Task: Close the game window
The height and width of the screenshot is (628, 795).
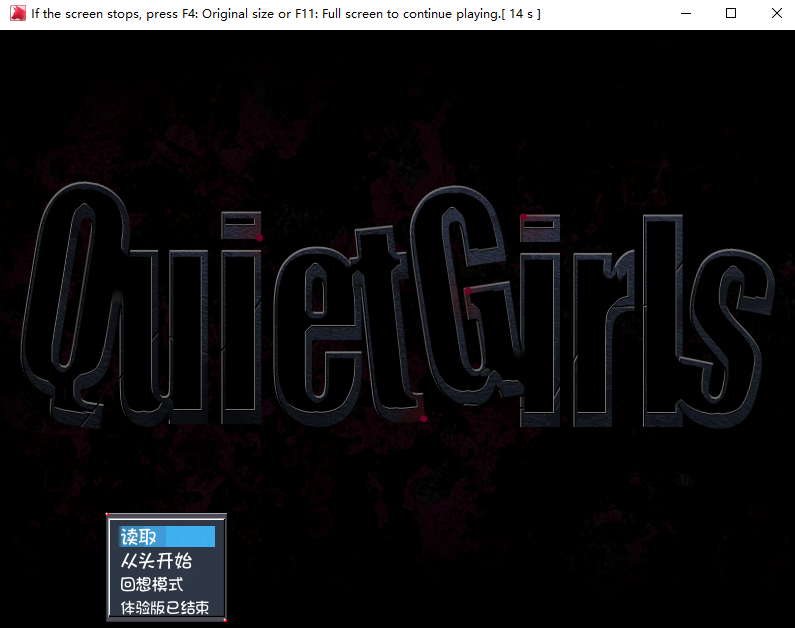Action: pos(776,14)
